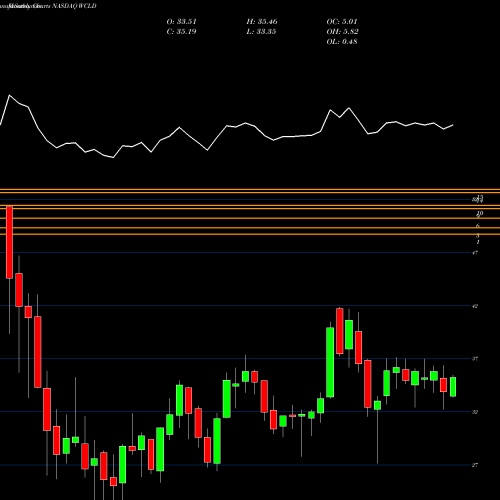
Task: Click the OH: 5.82 readout
Action: tap(342, 32)
